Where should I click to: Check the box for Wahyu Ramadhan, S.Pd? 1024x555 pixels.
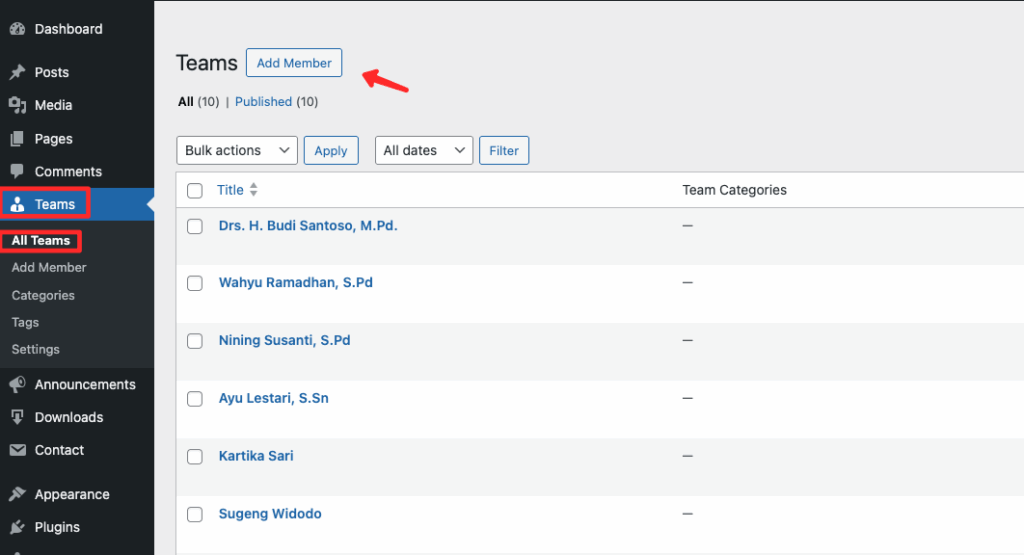[195, 283]
